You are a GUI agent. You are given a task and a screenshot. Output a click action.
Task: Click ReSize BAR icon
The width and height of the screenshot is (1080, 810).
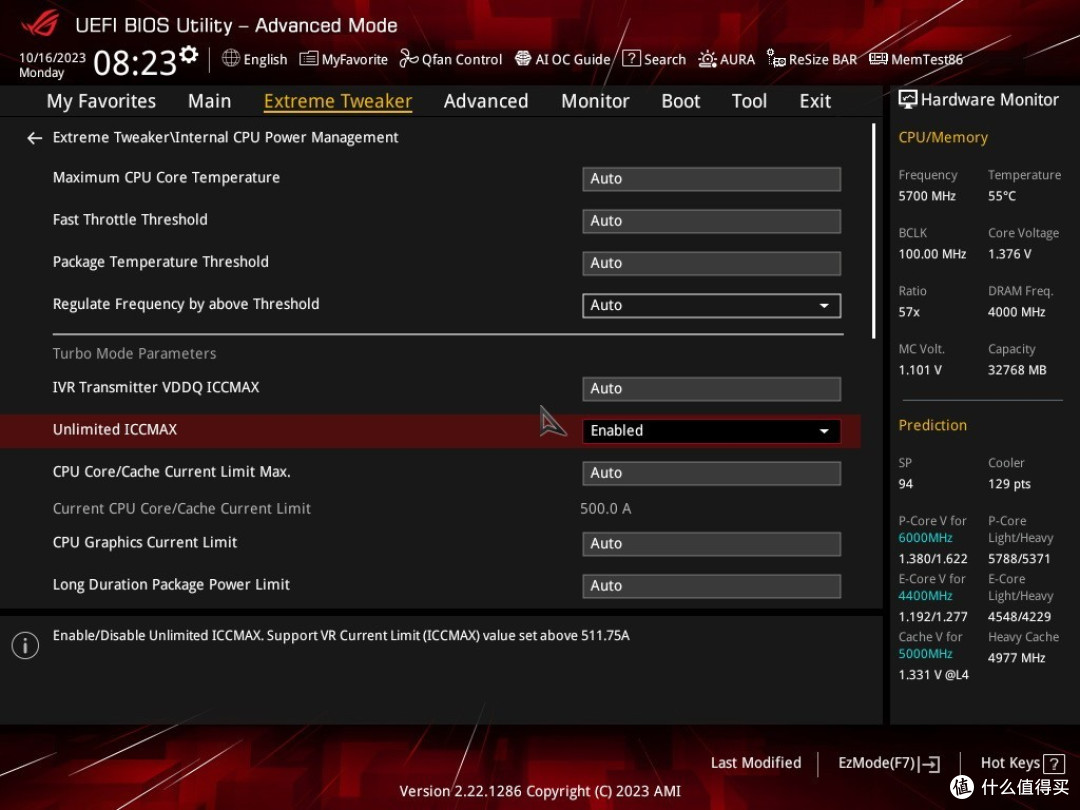coord(776,59)
